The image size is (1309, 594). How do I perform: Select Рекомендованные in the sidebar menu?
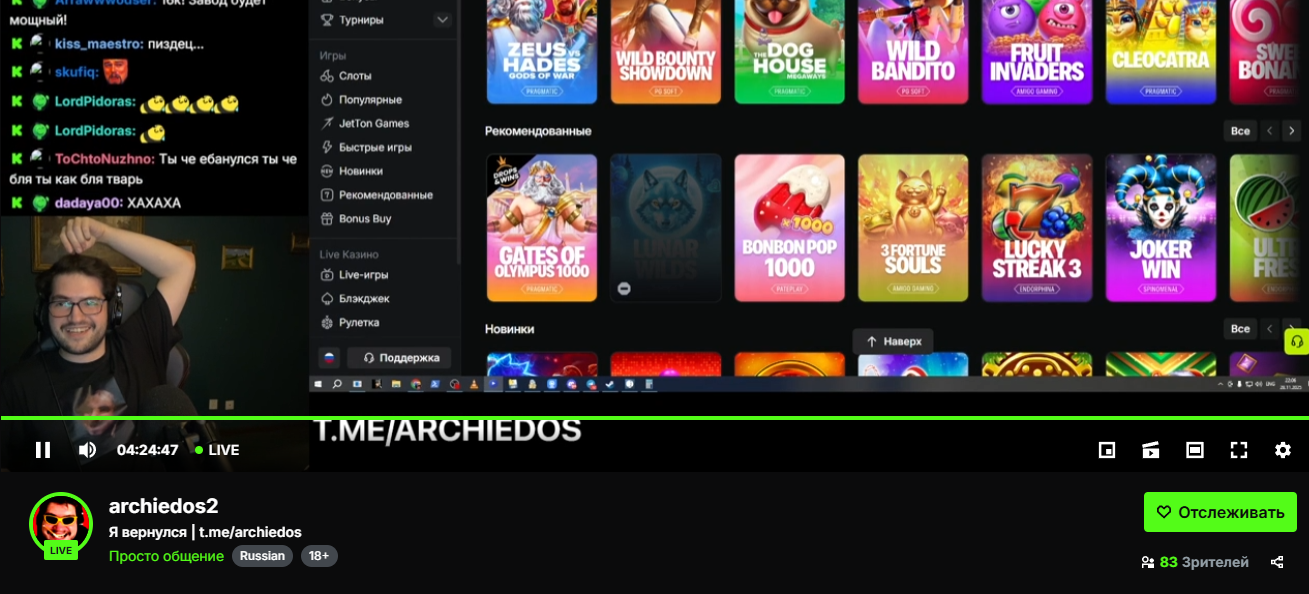pyautogui.click(x=385, y=195)
